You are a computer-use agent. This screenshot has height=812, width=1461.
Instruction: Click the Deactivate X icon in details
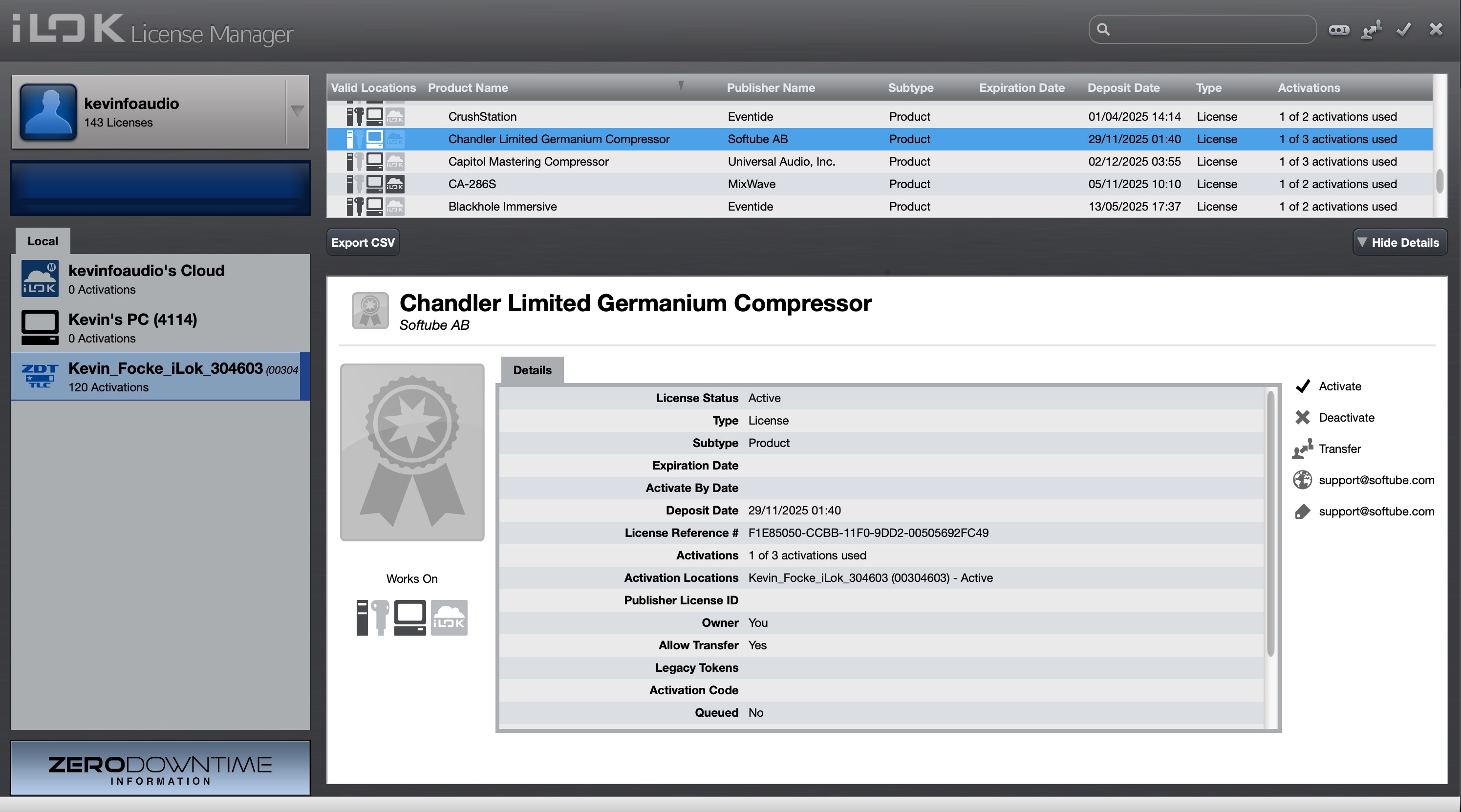pyautogui.click(x=1303, y=417)
